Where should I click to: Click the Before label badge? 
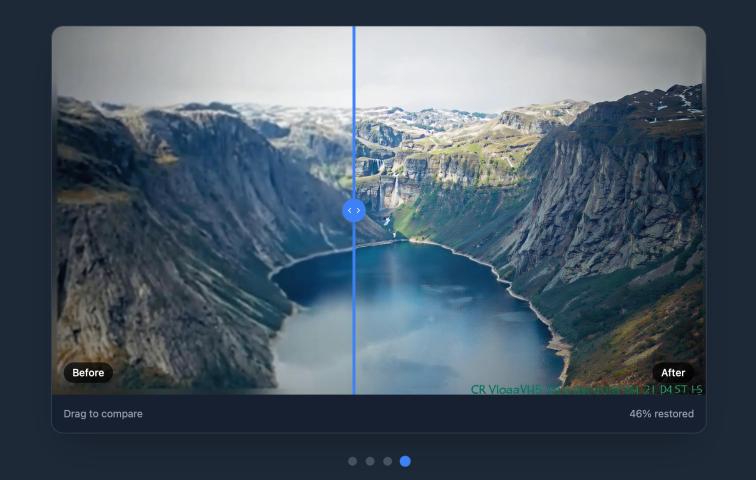tap(88, 373)
